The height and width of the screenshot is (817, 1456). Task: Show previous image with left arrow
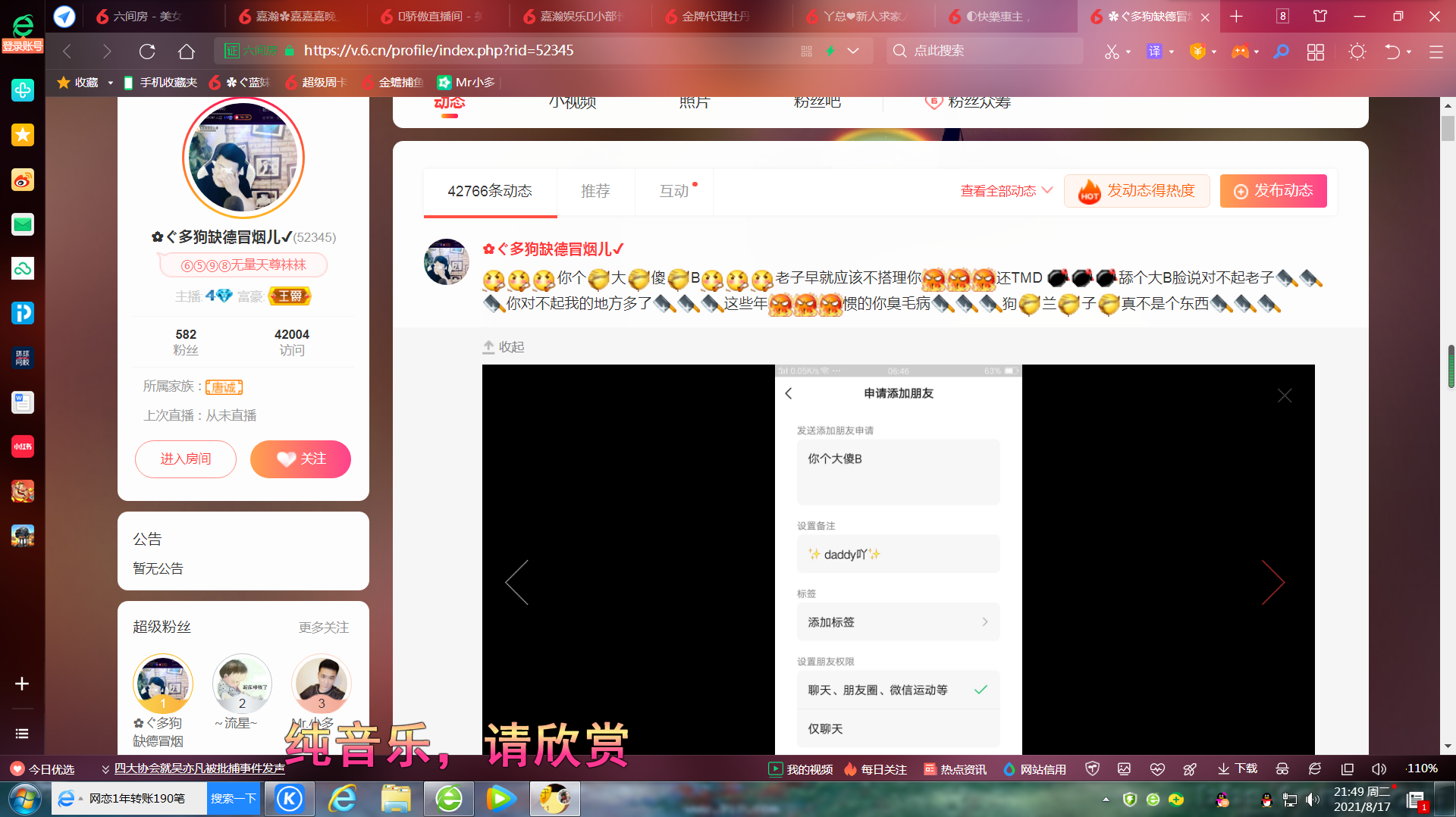coord(517,582)
